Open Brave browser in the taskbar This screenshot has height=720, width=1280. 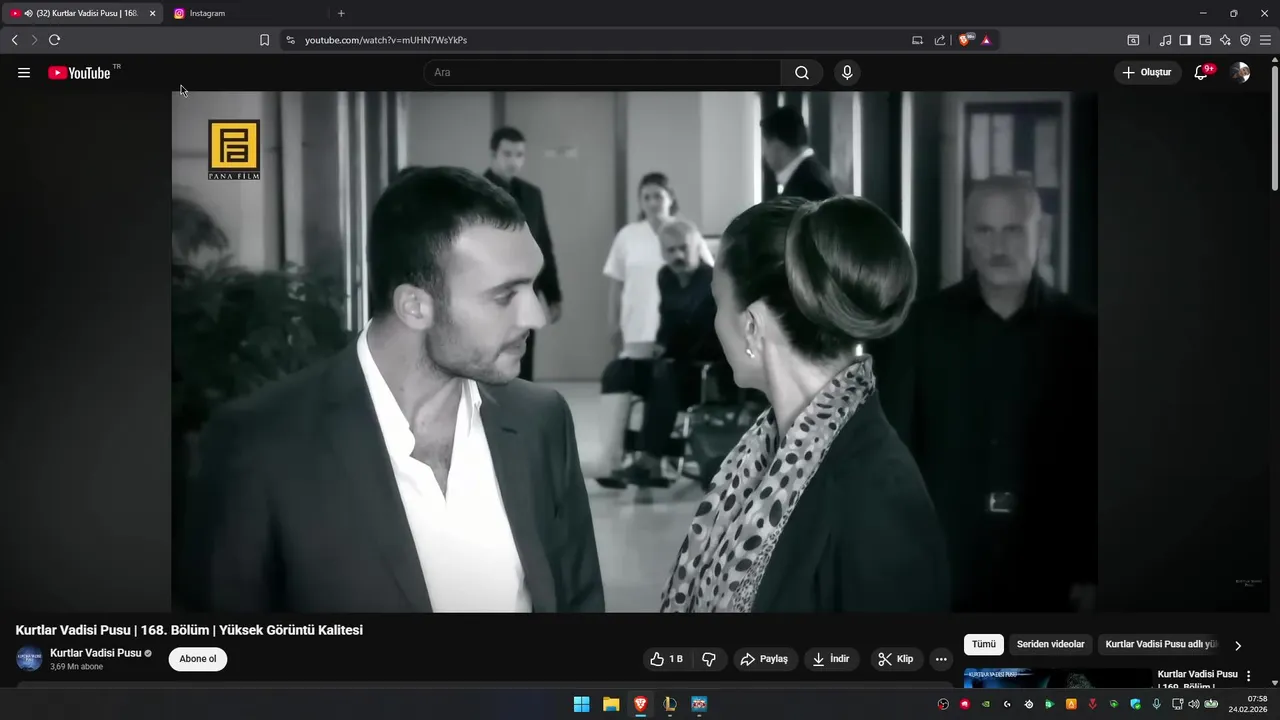pos(640,704)
